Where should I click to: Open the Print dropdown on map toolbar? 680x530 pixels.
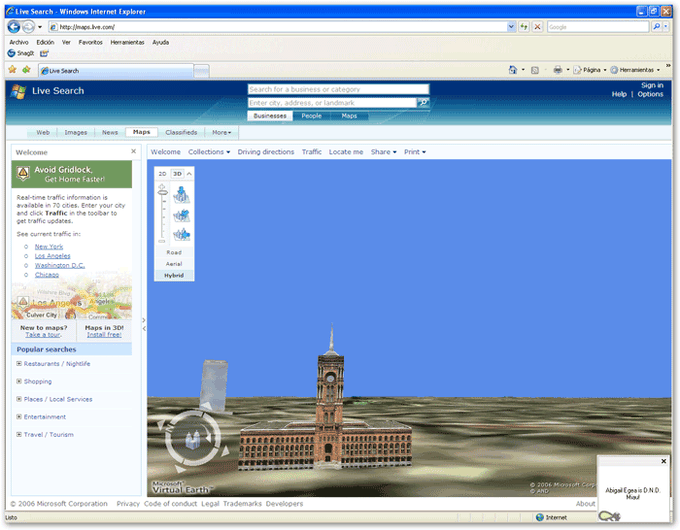click(415, 152)
